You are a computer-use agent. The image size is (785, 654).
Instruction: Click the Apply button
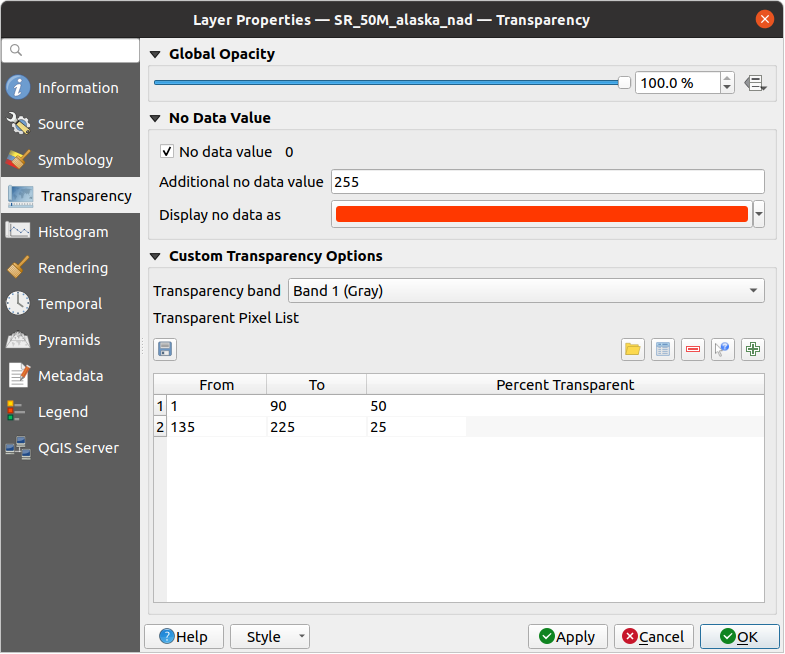click(x=567, y=637)
